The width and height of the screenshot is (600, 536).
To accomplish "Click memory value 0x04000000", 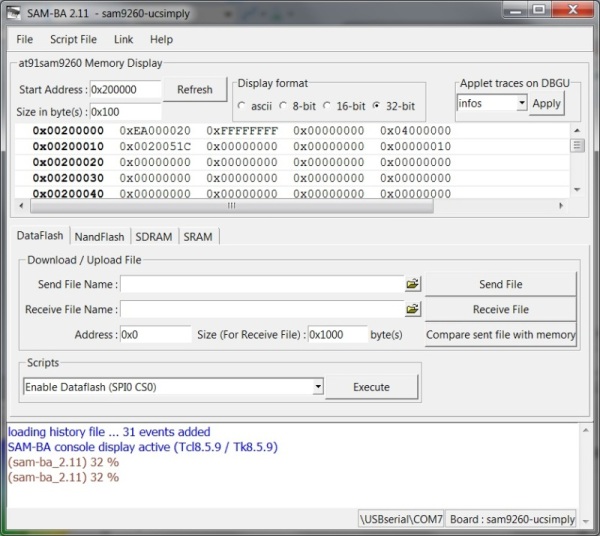I will pos(416,130).
